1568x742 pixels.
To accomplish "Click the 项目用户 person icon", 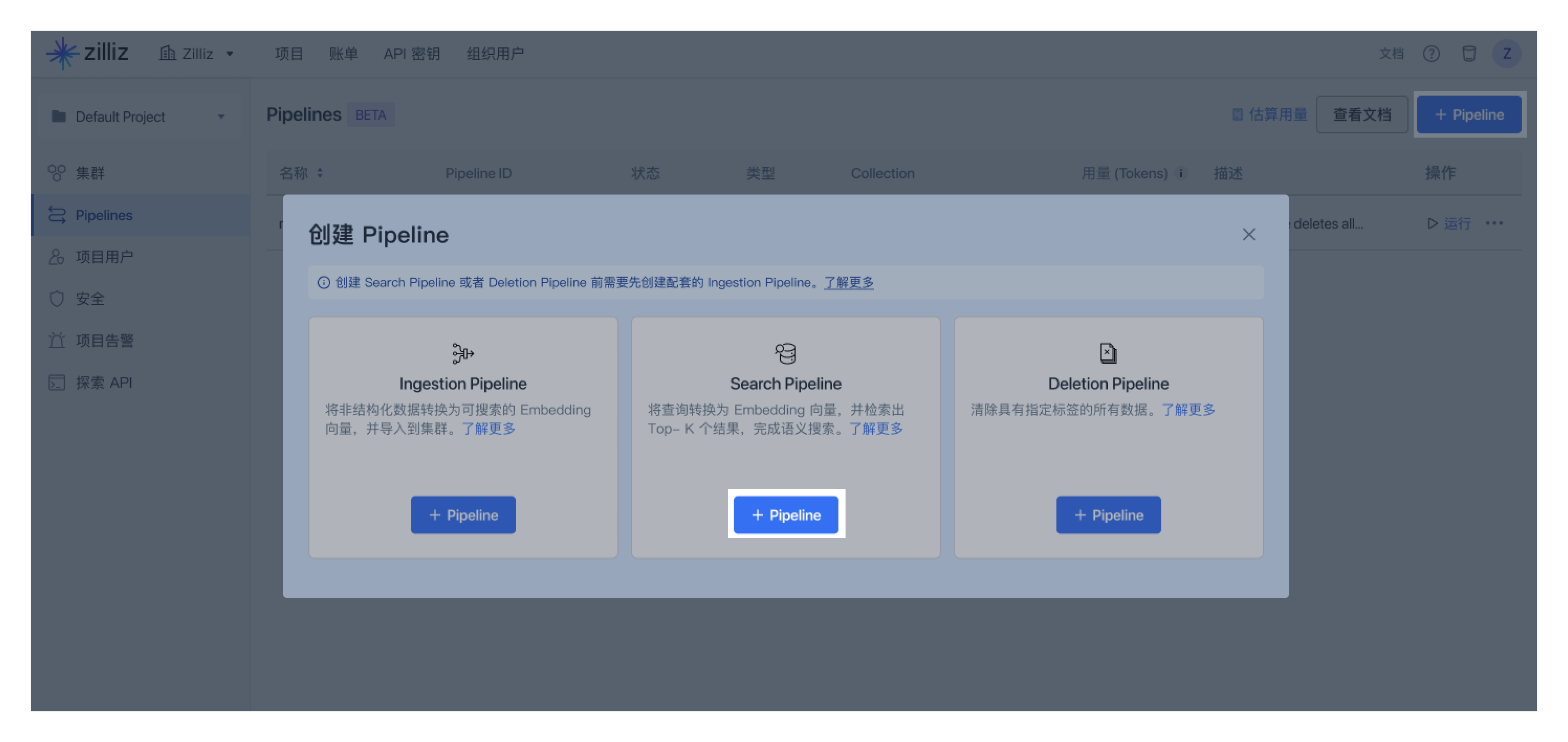I will coord(57,257).
